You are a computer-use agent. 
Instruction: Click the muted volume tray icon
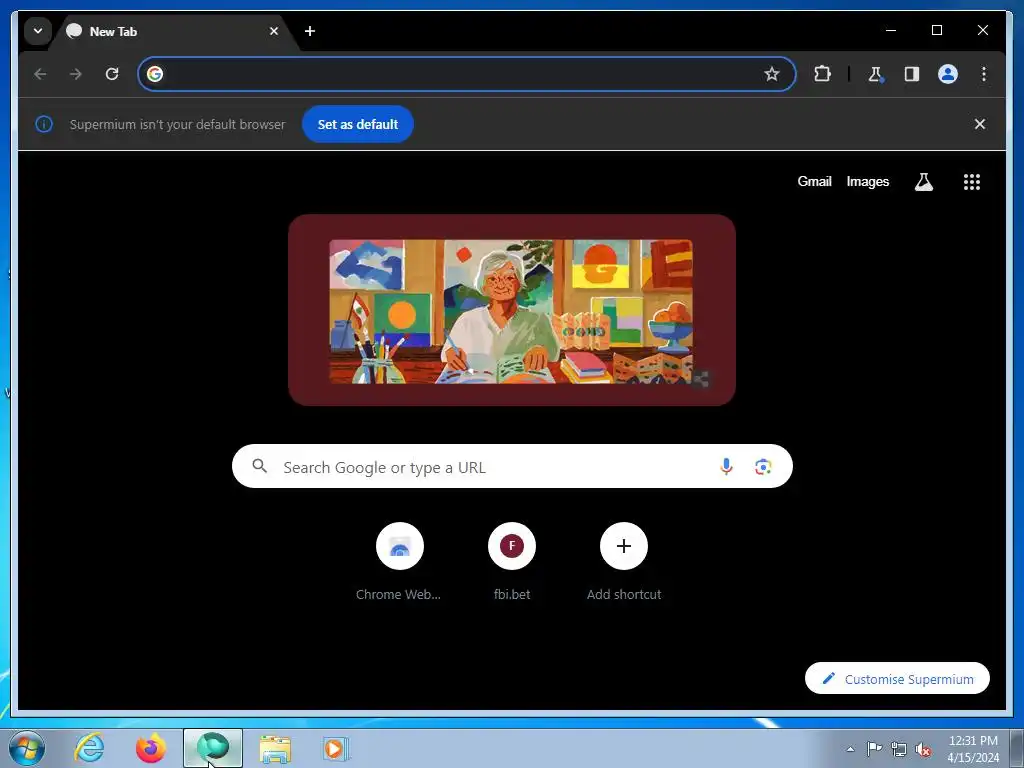[x=923, y=749]
